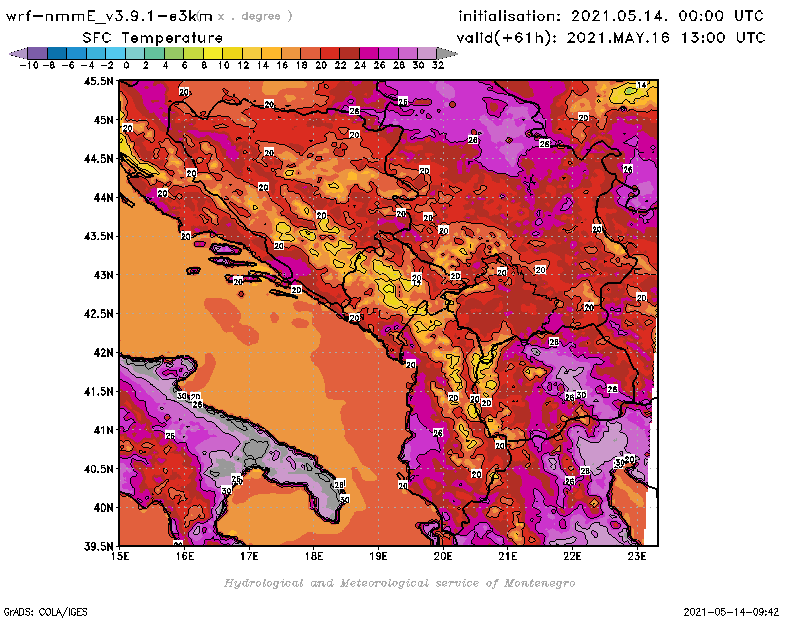Select the yellow 8 to 10 legend swatch
This screenshot has width=800, height=618.
point(213,53)
